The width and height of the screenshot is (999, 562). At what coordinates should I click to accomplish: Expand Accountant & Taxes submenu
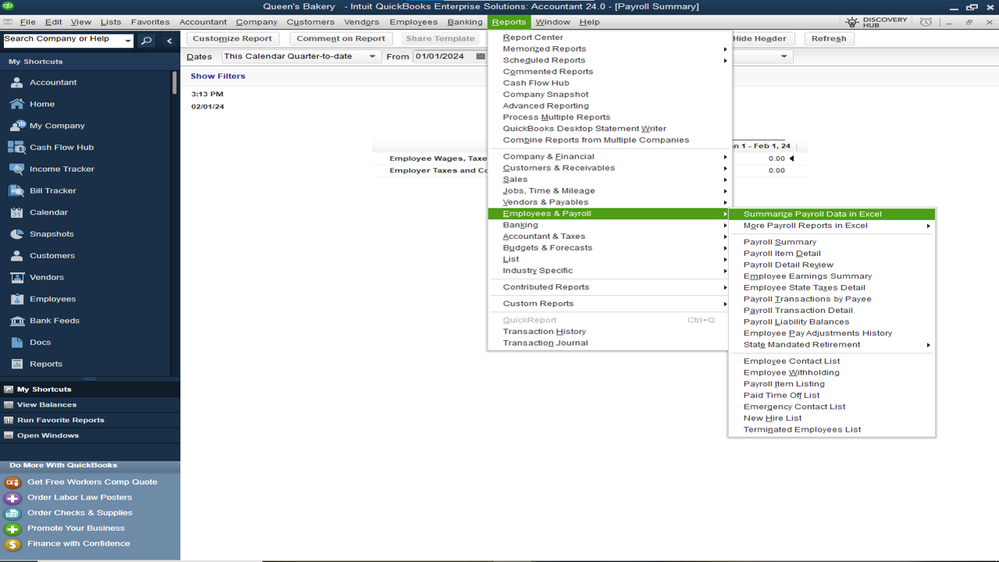coord(608,236)
